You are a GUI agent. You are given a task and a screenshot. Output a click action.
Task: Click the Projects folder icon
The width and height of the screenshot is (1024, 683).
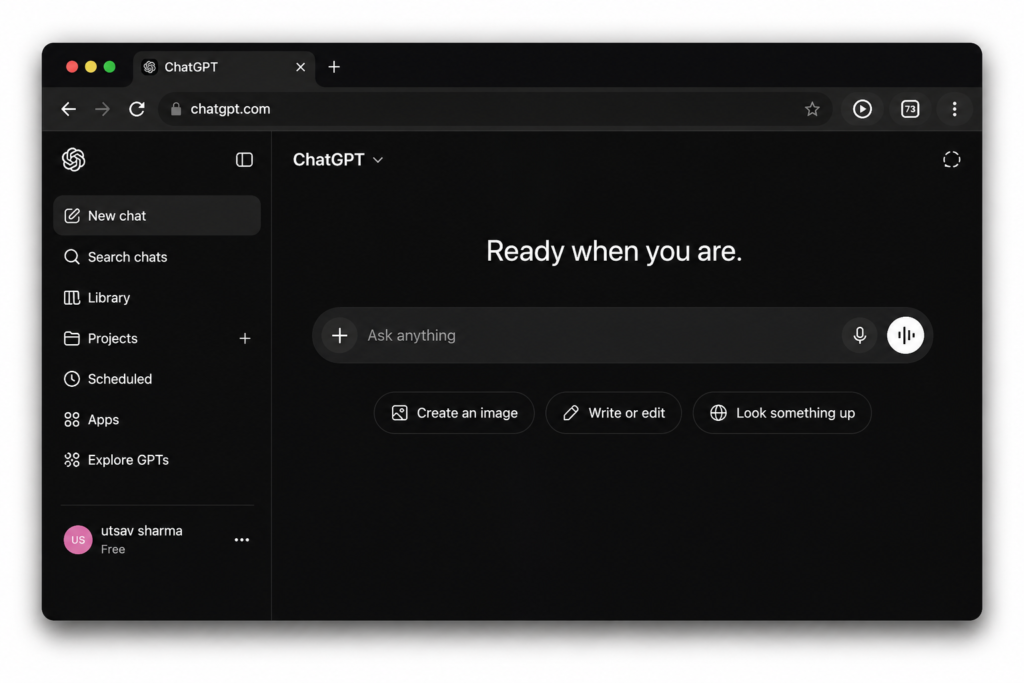(72, 338)
